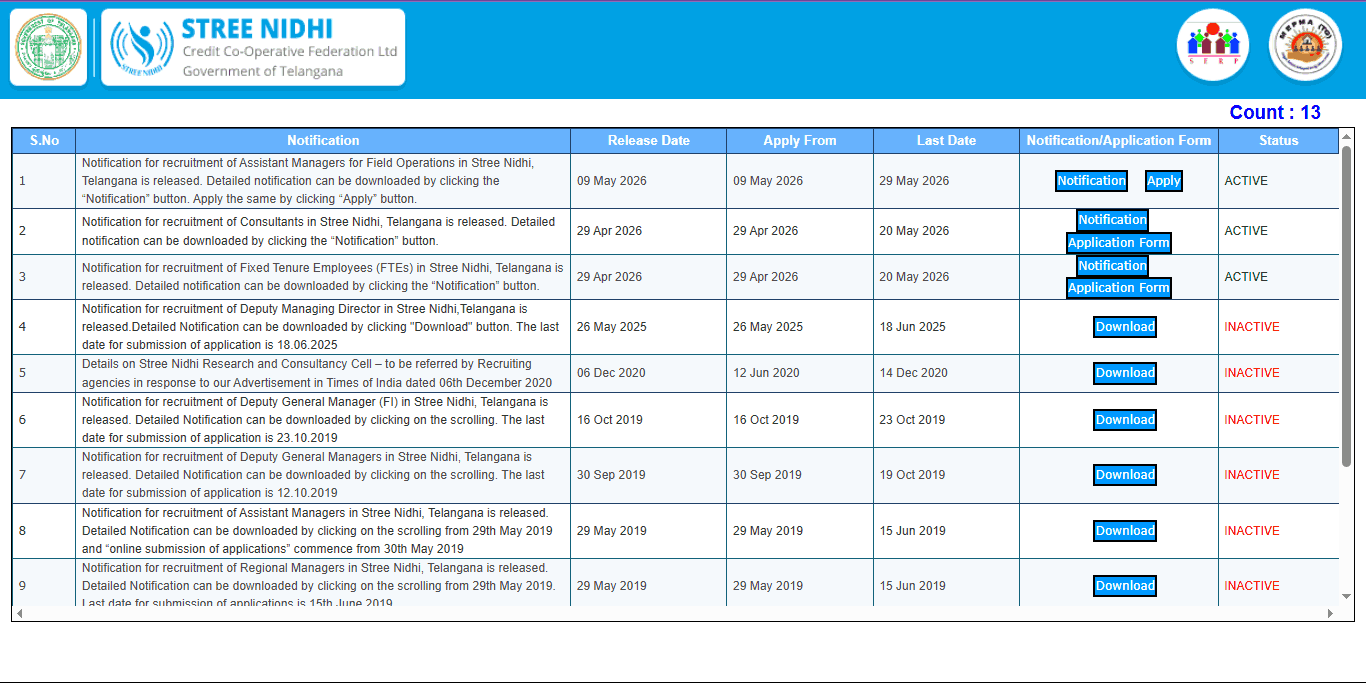Click Apply for Assistant Managers Field Operations
1366x683 pixels.
point(1164,181)
